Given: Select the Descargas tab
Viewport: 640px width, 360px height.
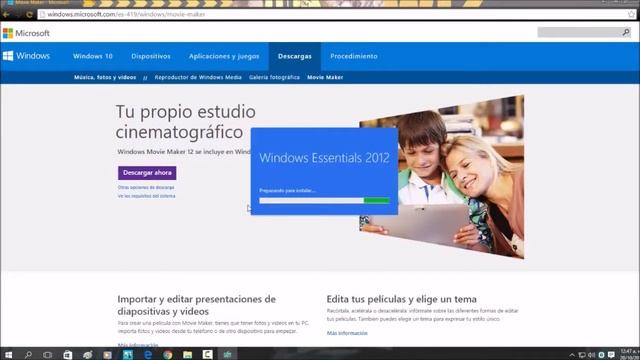Looking at the screenshot, I should click(x=295, y=56).
